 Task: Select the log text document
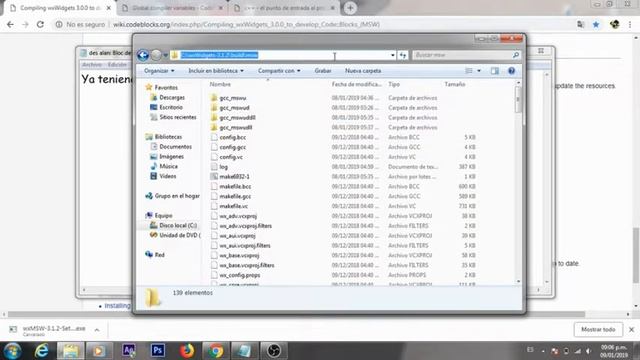(224, 167)
